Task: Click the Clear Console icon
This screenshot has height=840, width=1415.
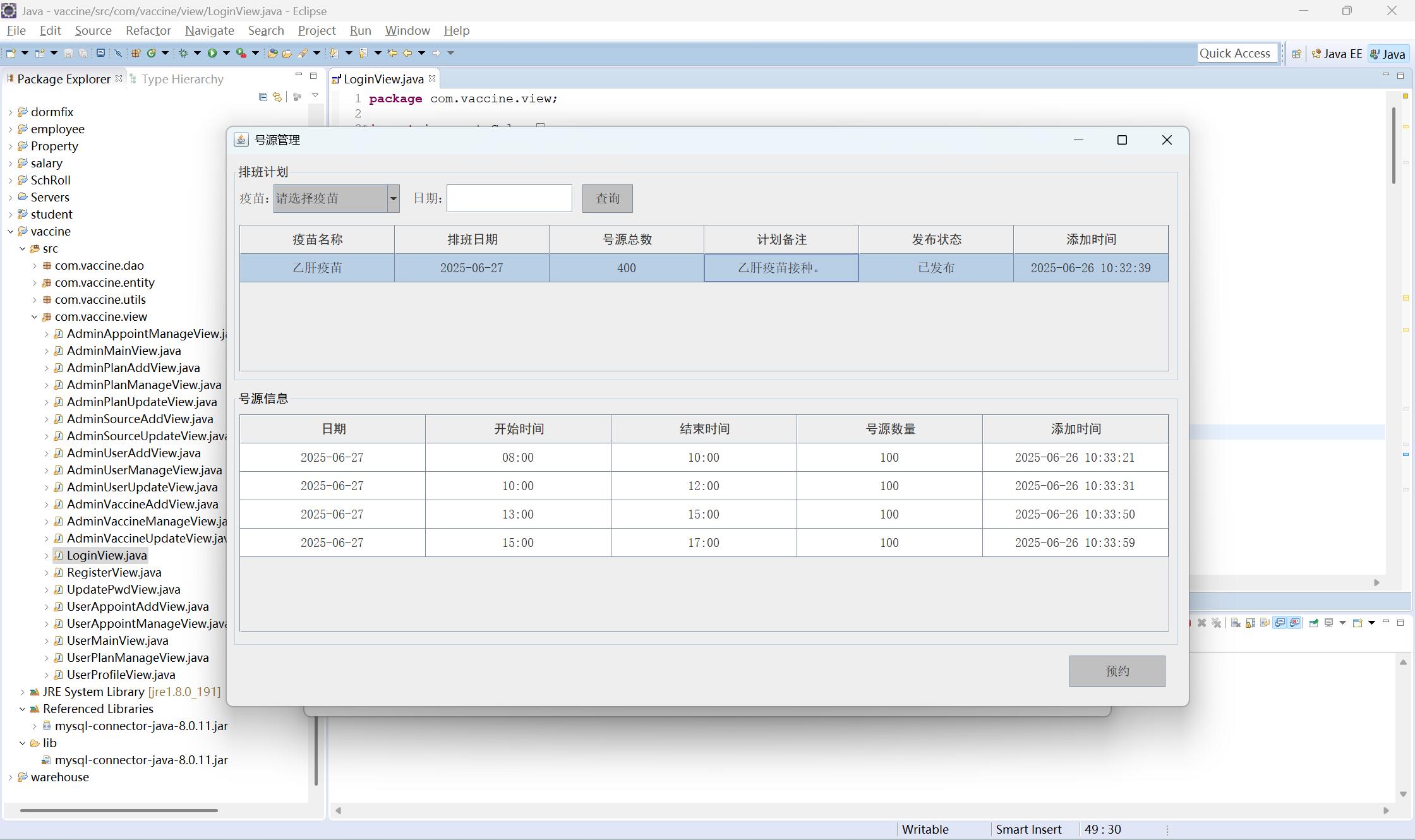Action: pos(1236,623)
